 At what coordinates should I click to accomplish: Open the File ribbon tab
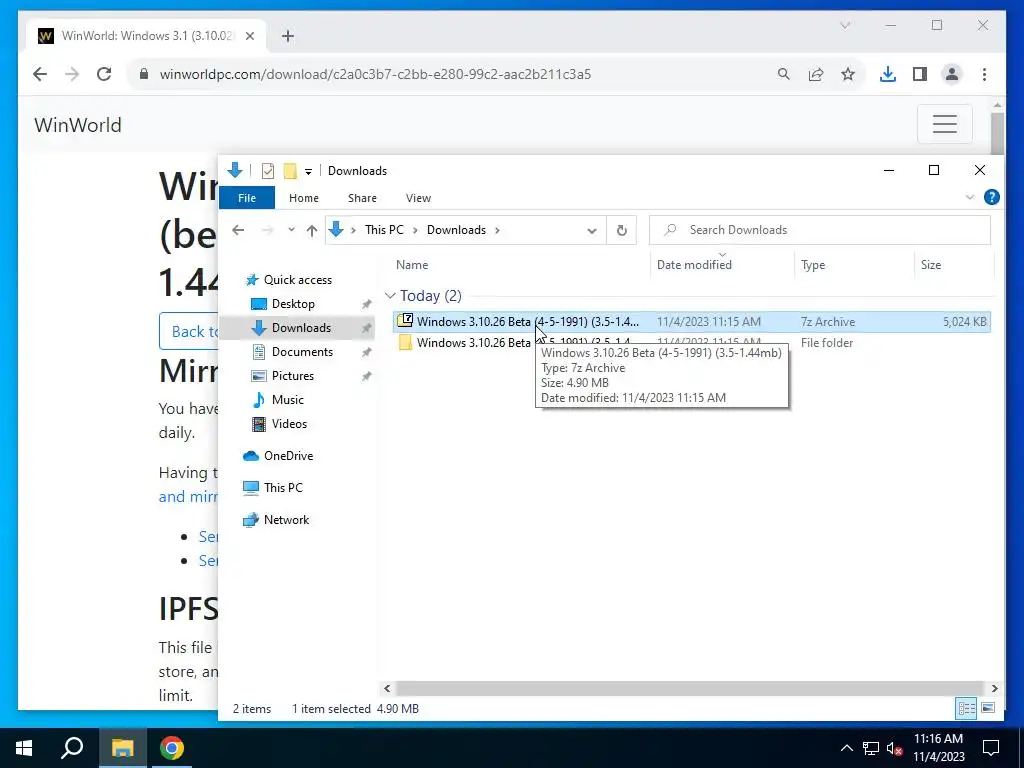(247, 198)
